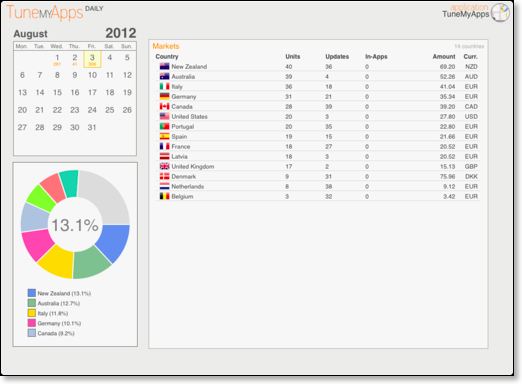Sort table by Amount column header

point(444,56)
